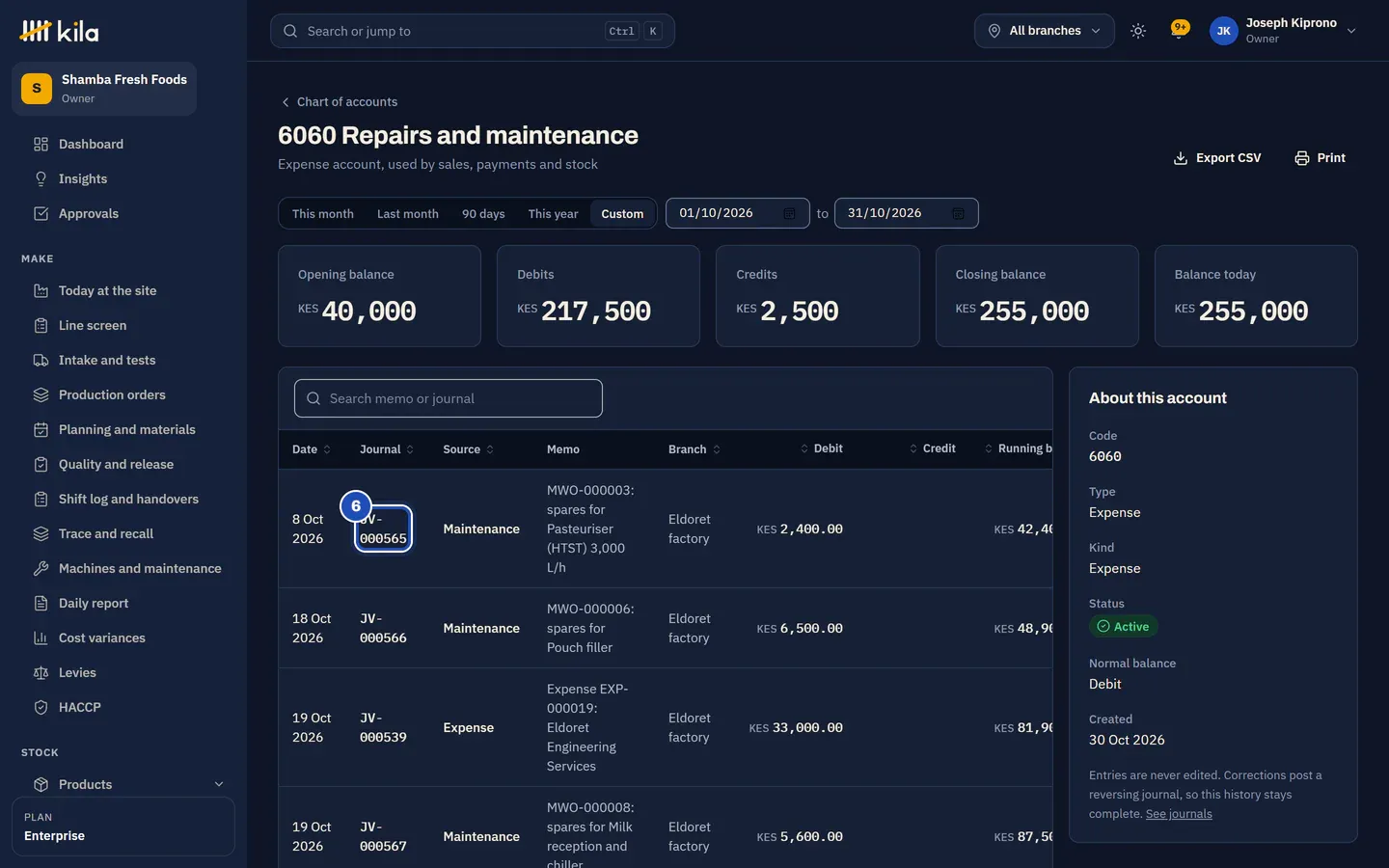Follow the See journals link
The width and height of the screenshot is (1389, 868).
point(1179,814)
